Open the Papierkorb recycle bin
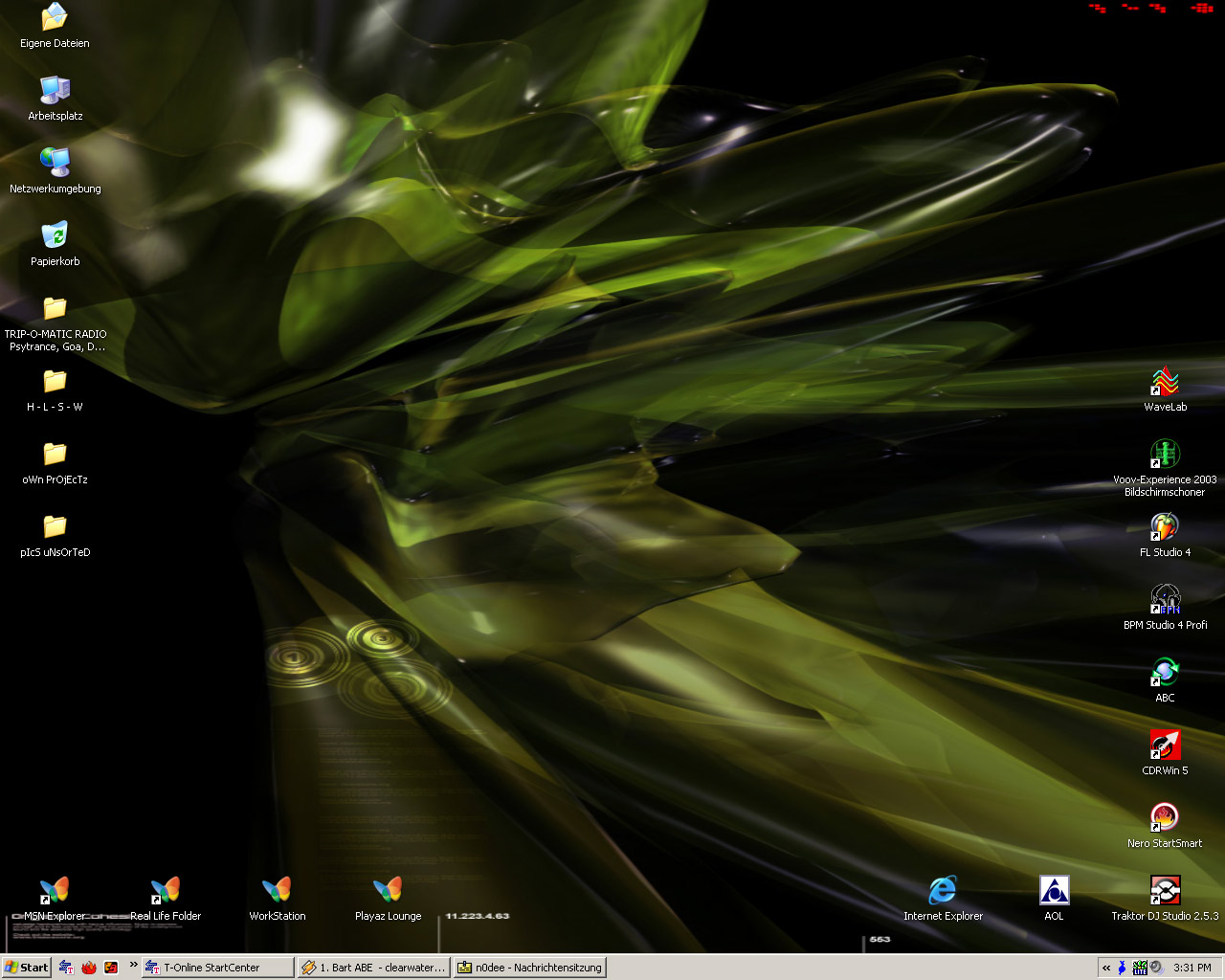Screen dimensions: 1225x980 pos(55,236)
